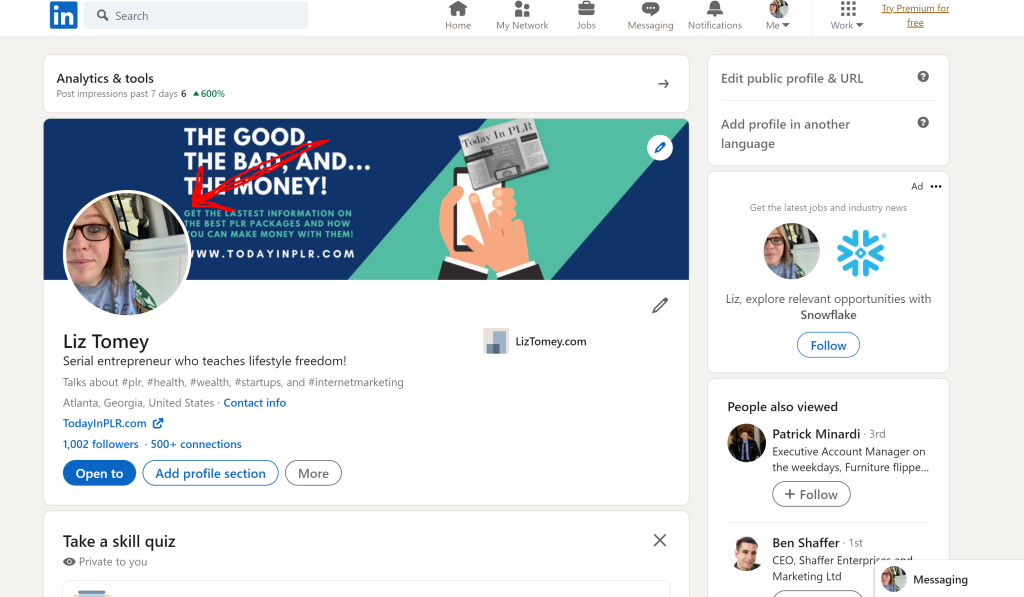1024x597 pixels.
Task: Click Liz Tomey's profile photo
Action: (127, 253)
